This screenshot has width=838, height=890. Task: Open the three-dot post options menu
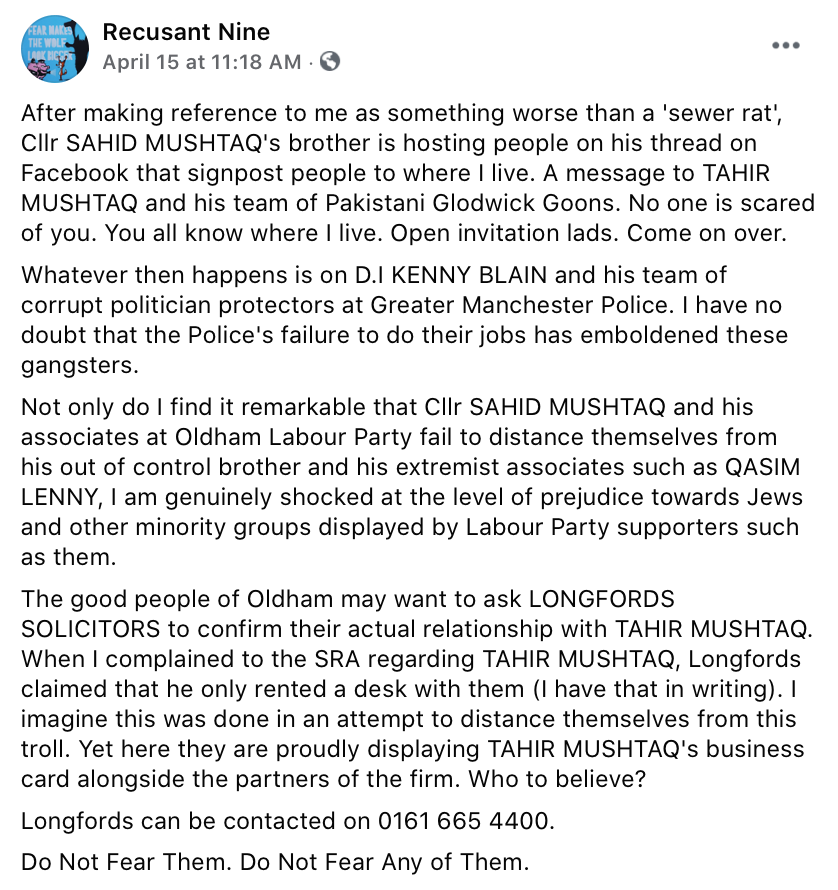click(786, 46)
